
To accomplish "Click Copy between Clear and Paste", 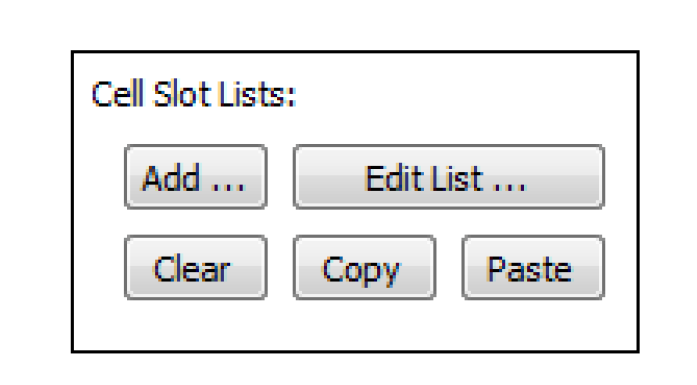I will point(364,268).
